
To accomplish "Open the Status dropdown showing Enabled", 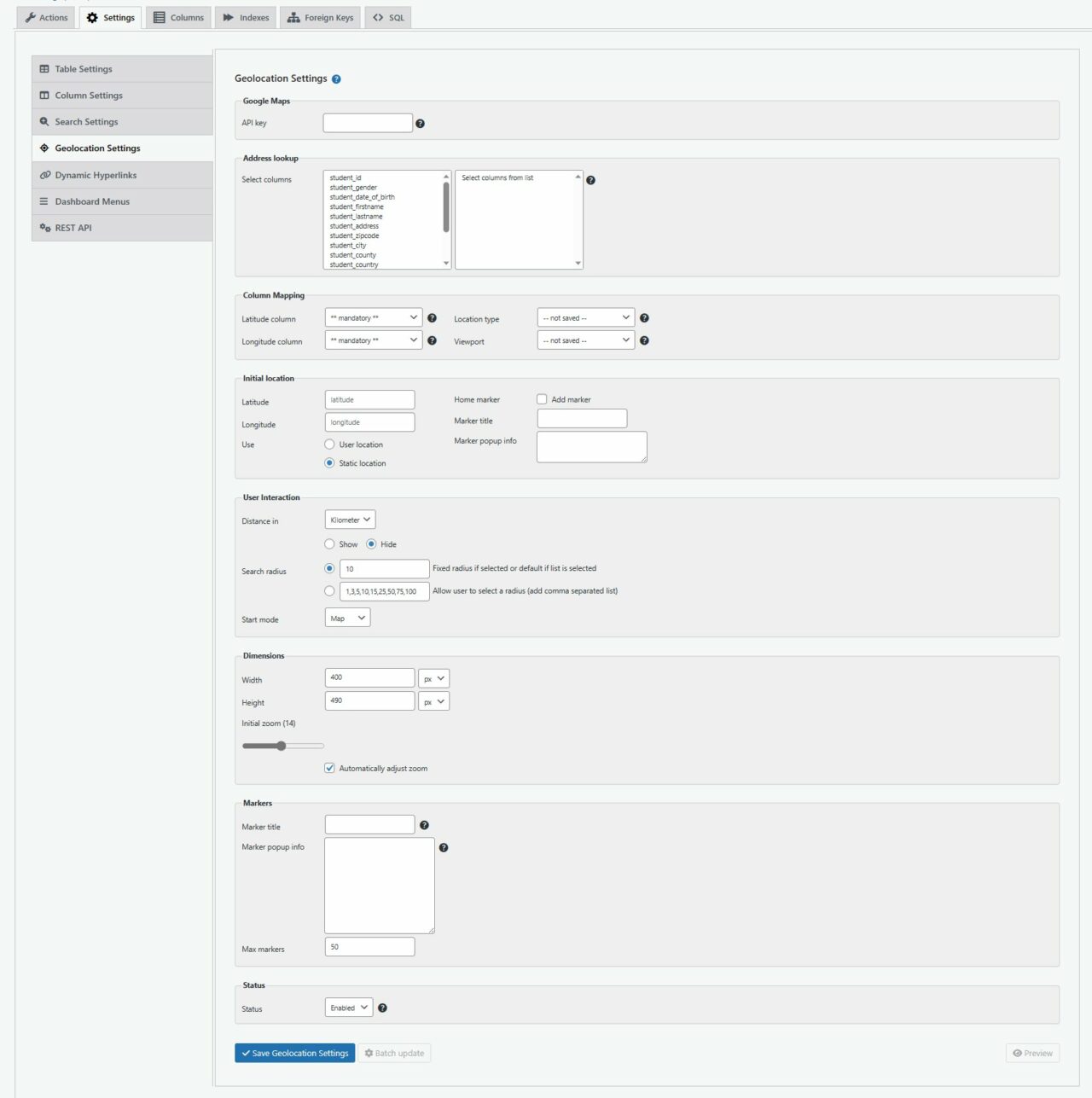I will click(x=347, y=1007).
